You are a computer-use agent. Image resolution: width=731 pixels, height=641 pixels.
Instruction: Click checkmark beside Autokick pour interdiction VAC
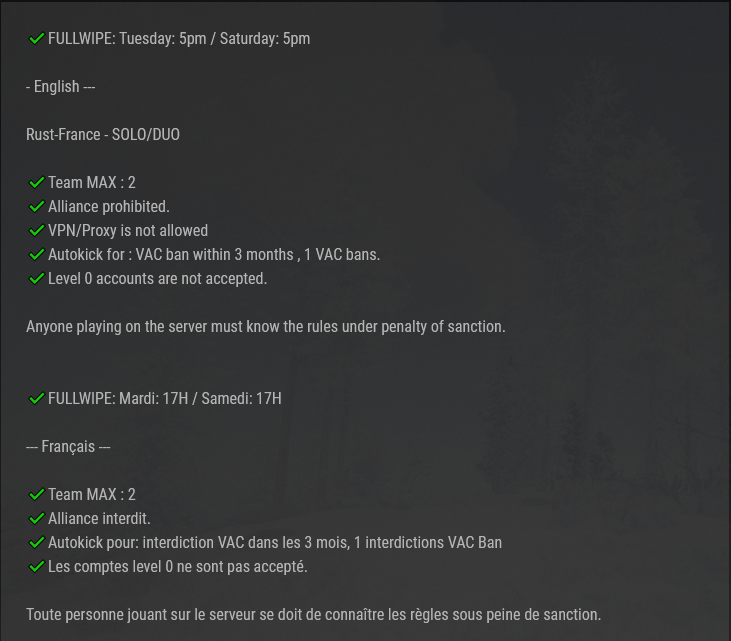tap(36, 543)
